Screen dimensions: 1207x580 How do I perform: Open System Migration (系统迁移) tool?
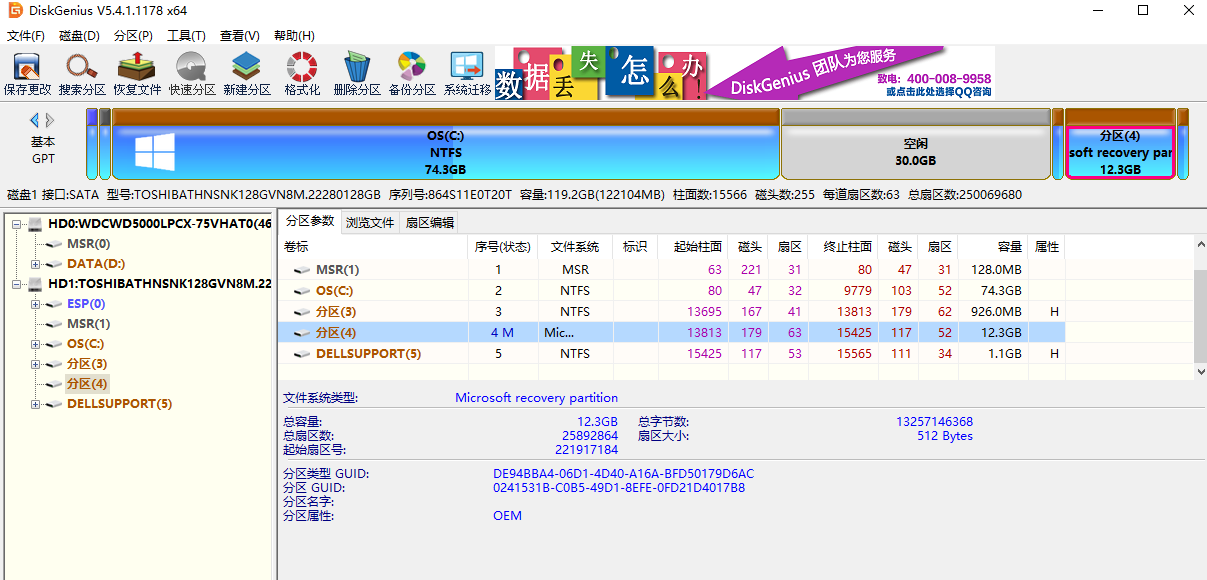point(467,74)
